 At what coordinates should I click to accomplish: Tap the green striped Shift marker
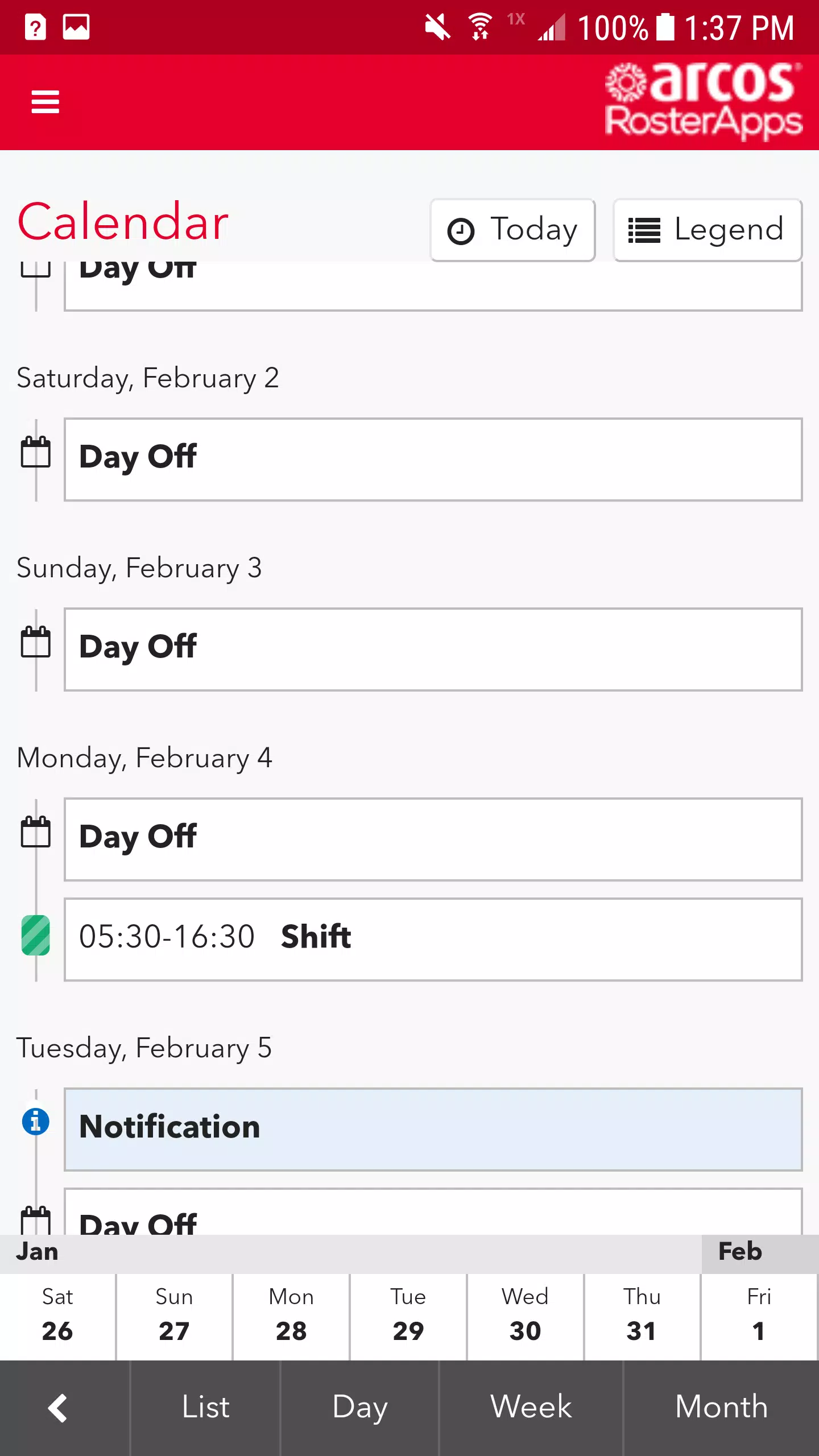(35, 935)
